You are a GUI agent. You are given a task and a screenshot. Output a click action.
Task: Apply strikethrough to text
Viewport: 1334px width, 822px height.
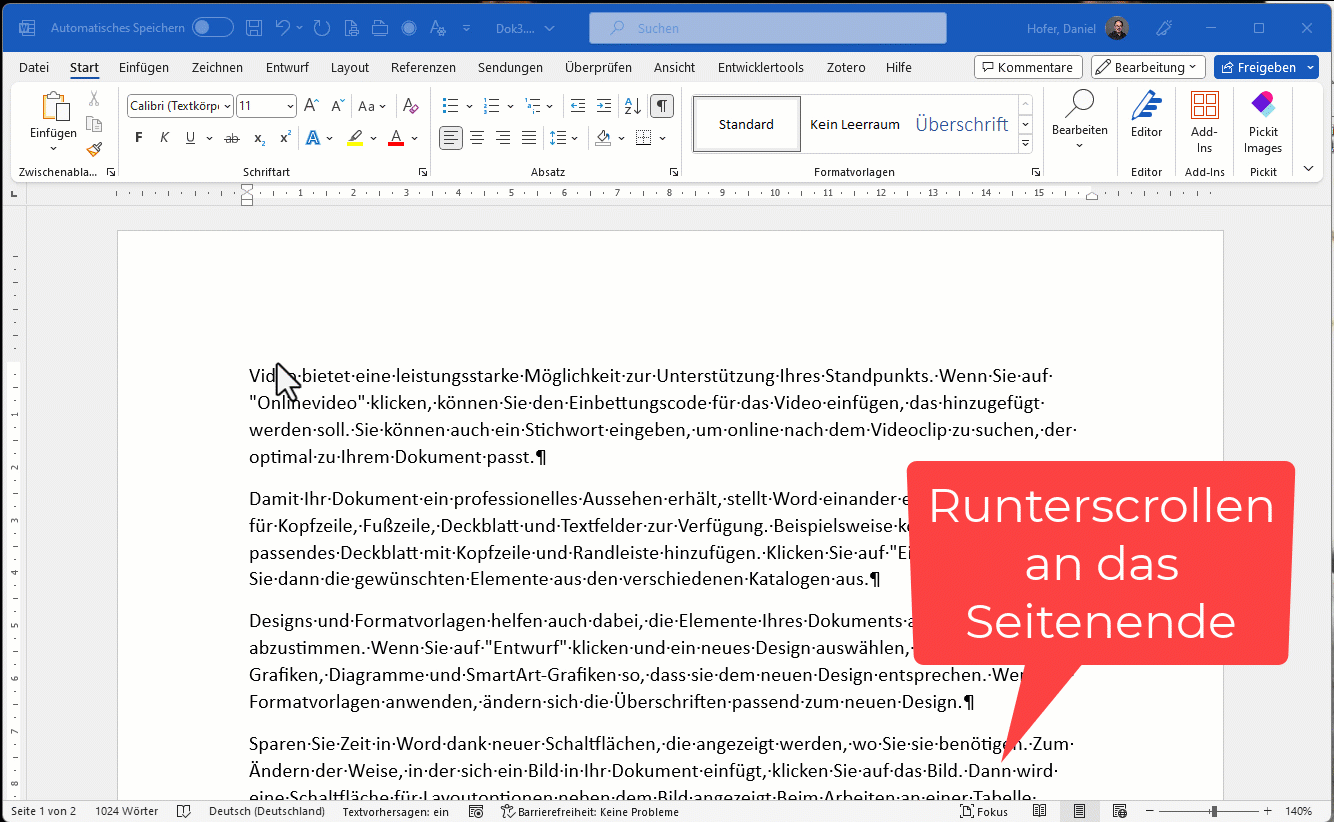(x=232, y=138)
